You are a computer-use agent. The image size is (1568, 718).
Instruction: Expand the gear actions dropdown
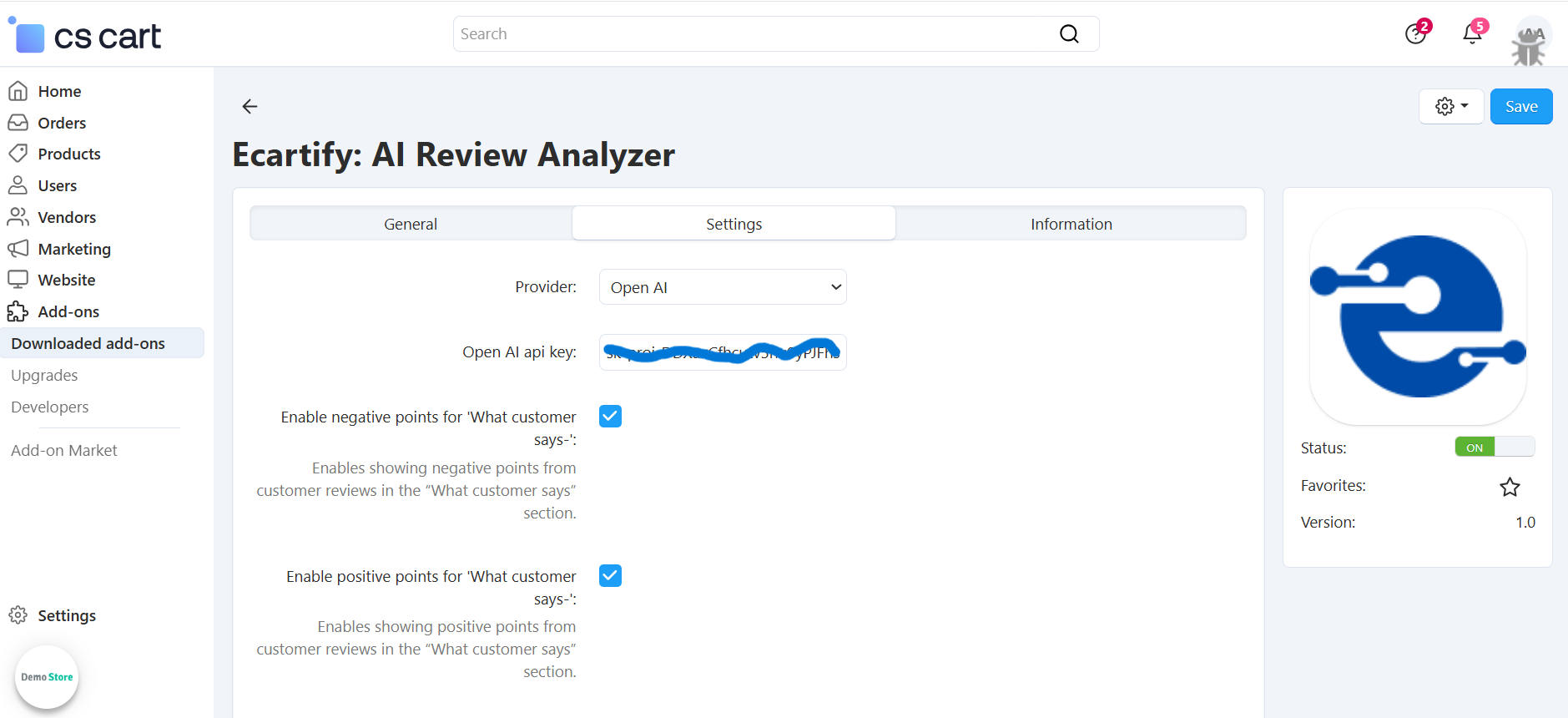(x=1451, y=107)
